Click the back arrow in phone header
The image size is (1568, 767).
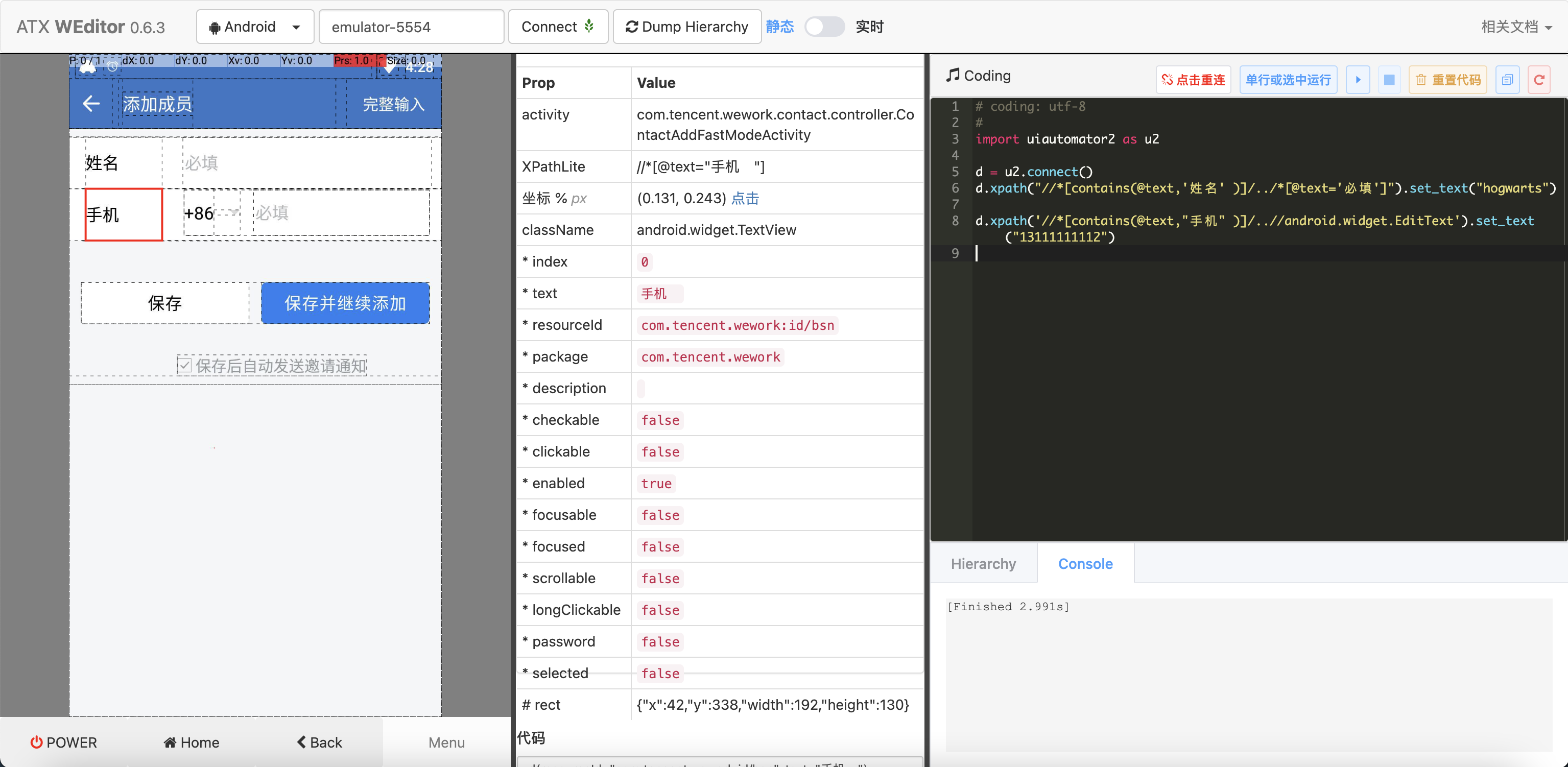(91, 104)
